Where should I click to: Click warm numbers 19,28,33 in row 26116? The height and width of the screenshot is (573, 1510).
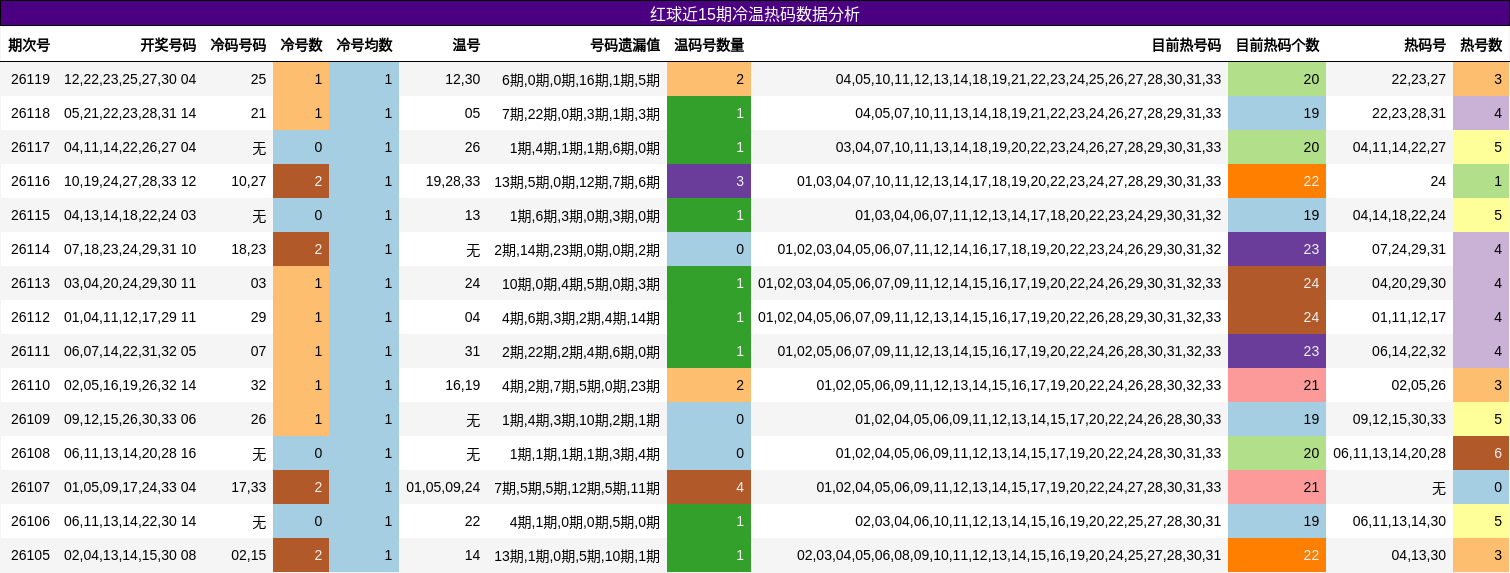(x=453, y=181)
